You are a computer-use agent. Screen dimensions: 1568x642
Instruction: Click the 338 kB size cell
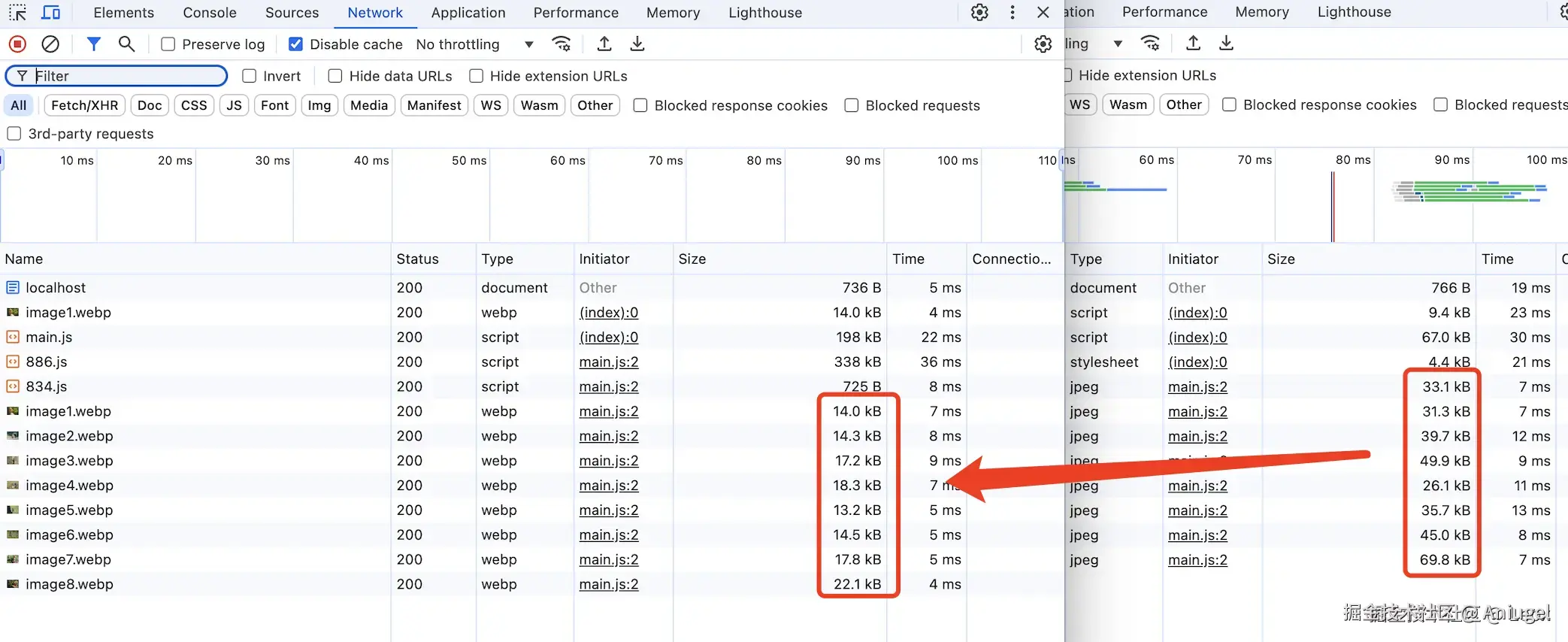coord(858,362)
